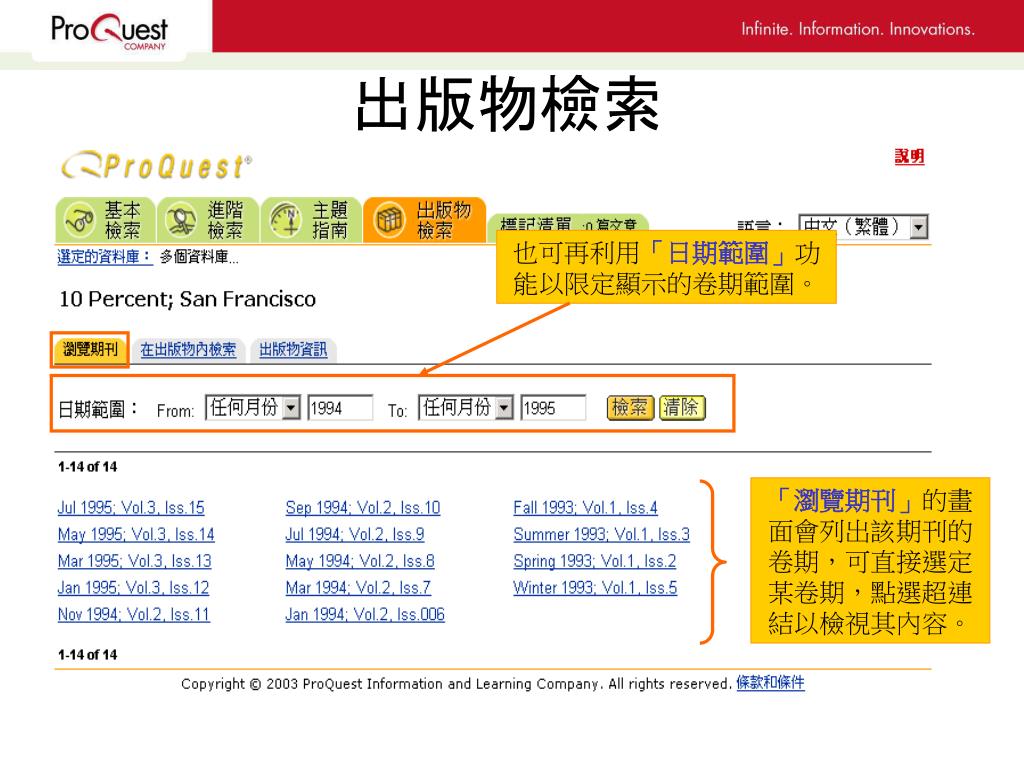This screenshot has height=768, width=1024.
Task: Click the stylized ProQuest logo above tabs
Action: [x=157, y=166]
